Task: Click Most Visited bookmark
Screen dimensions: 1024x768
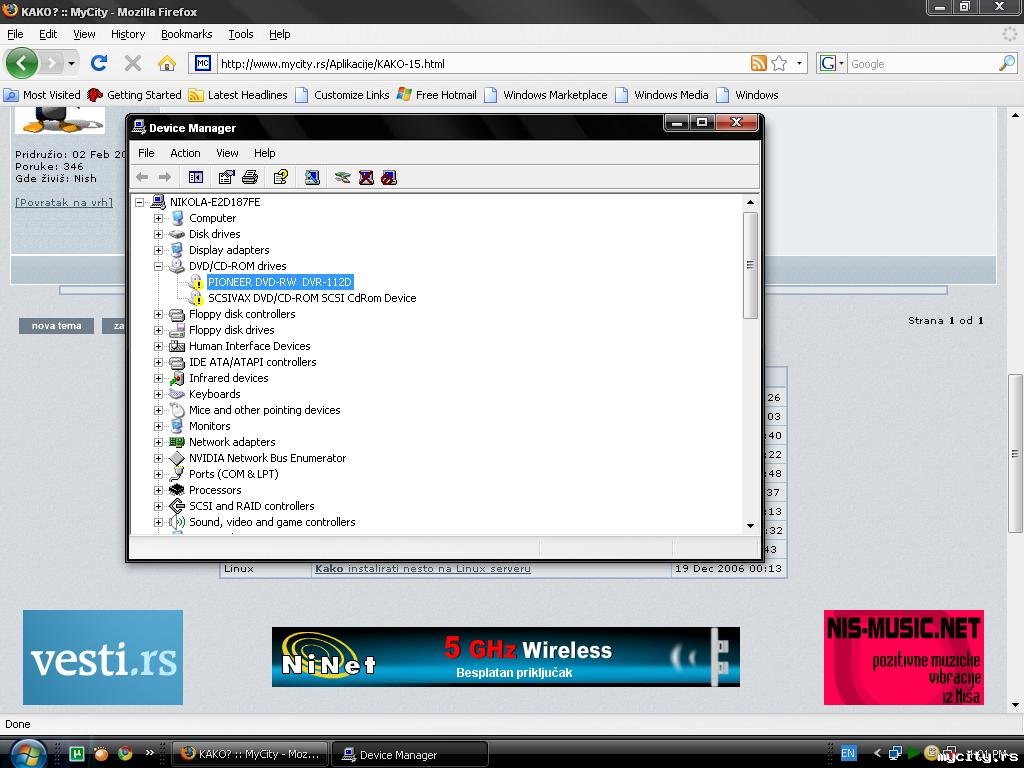Action: click(42, 95)
